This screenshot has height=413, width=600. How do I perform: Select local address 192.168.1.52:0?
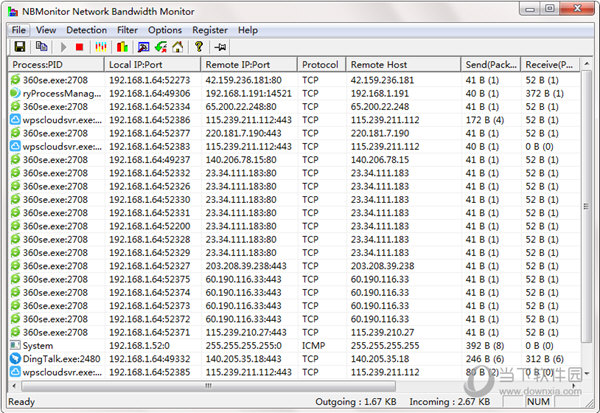(x=139, y=346)
